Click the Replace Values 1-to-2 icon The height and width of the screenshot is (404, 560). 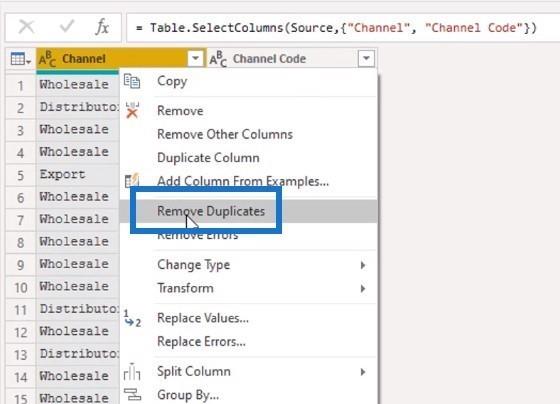[x=132, y=318]
